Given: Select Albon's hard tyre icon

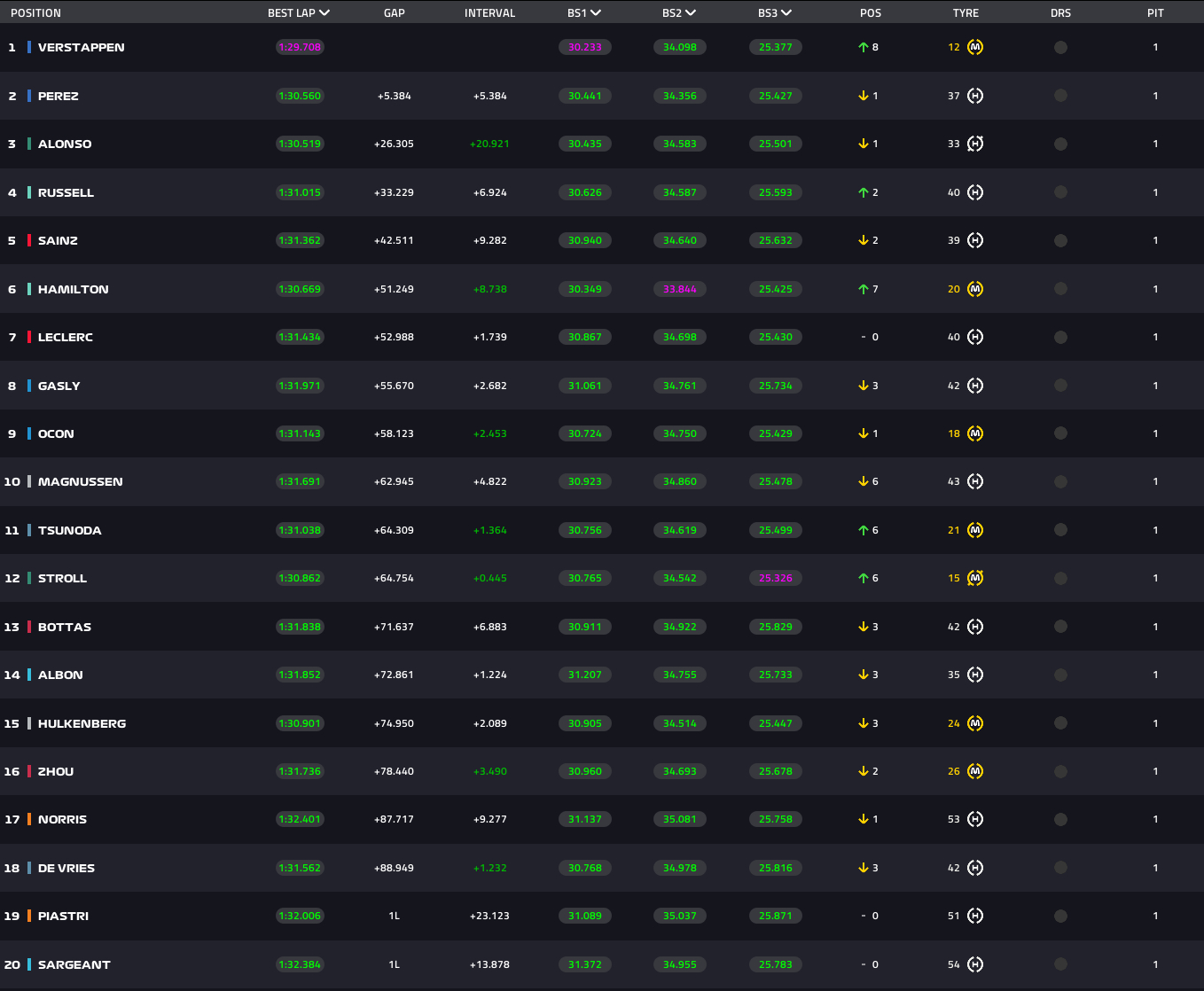Looking at the screenshot, I should [x=975, y=675].
